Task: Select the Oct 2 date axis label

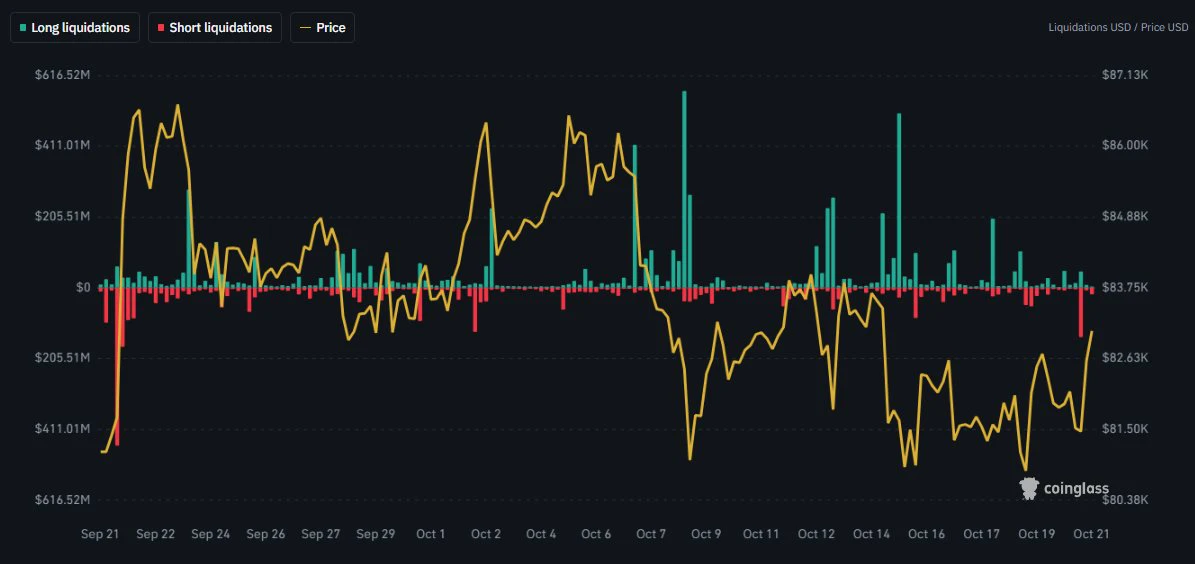Action: [x=485, y=534]
